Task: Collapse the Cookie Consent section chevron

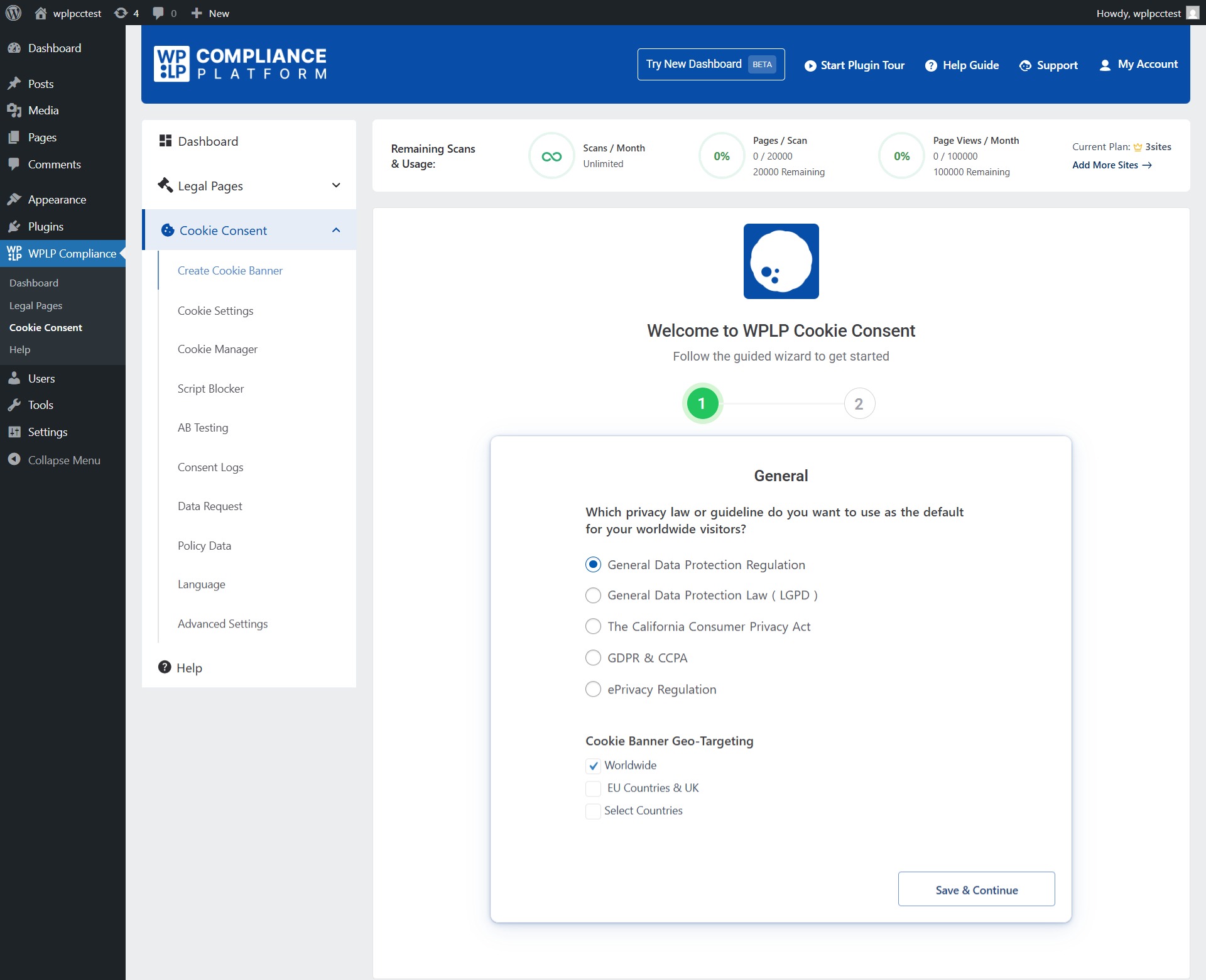Action: pyautogui.click(x=336, y=230)
